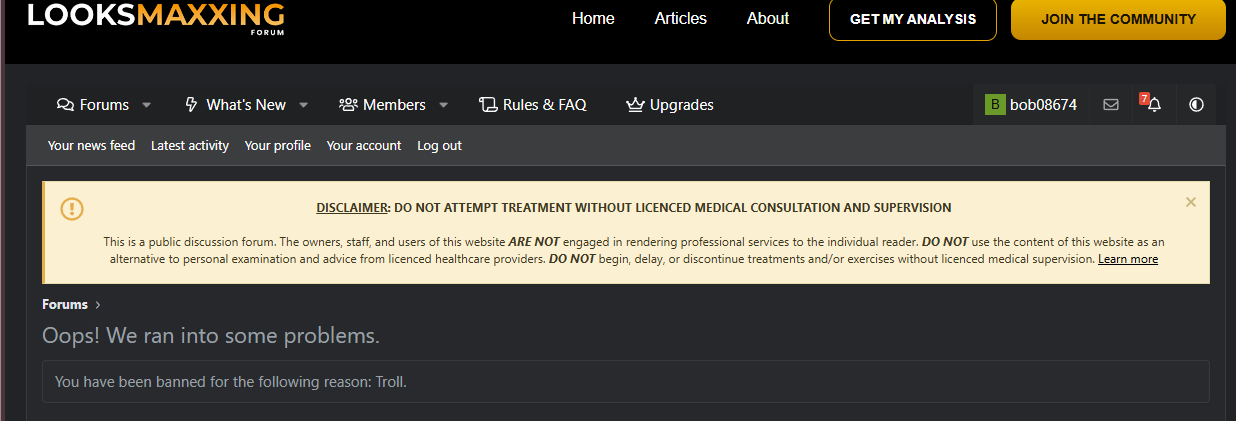Open the alerts bell icon

point(1154,104)
